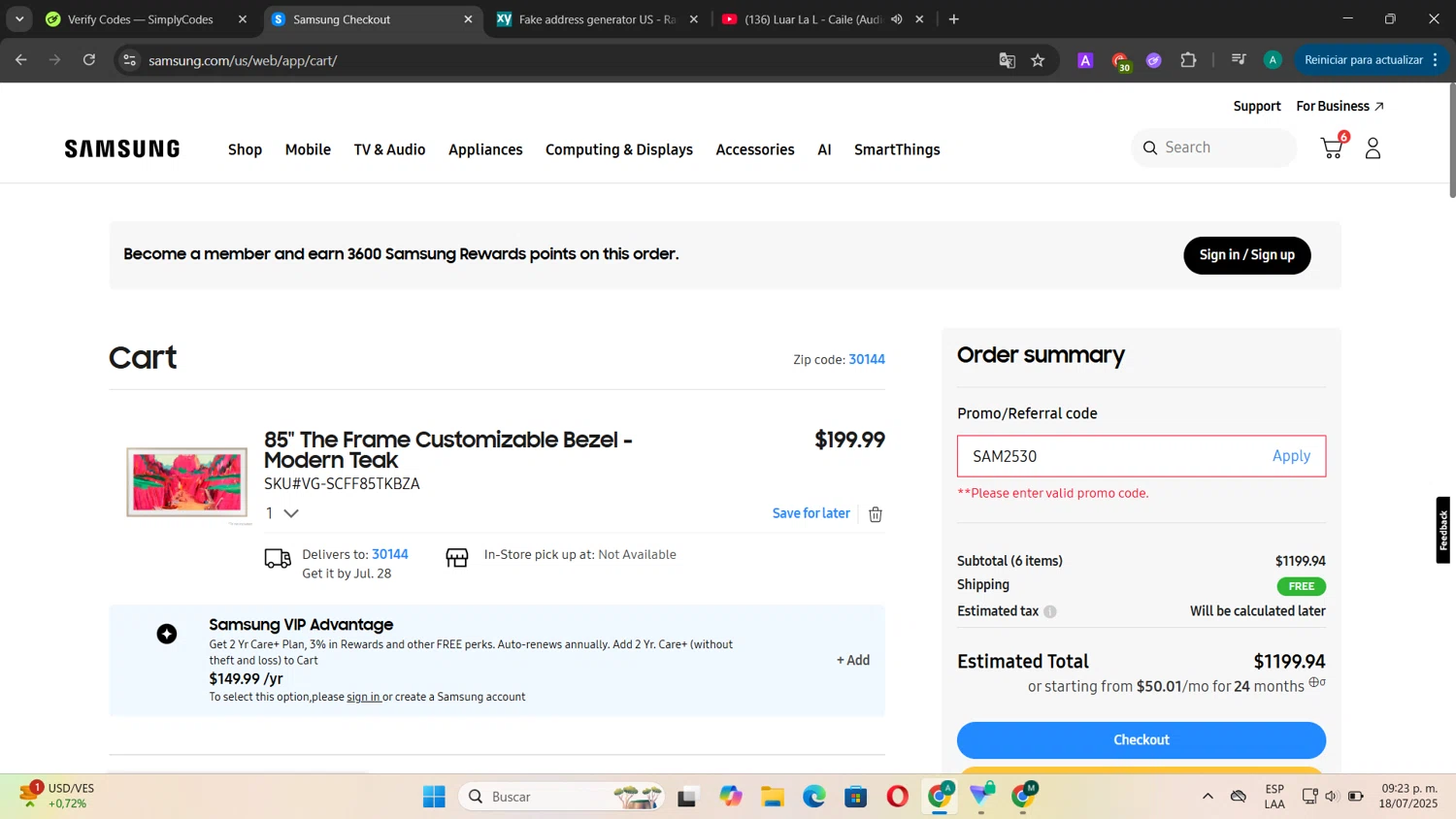Click Save for later
Screen dimensions: 1456x819
click(811, 513)
